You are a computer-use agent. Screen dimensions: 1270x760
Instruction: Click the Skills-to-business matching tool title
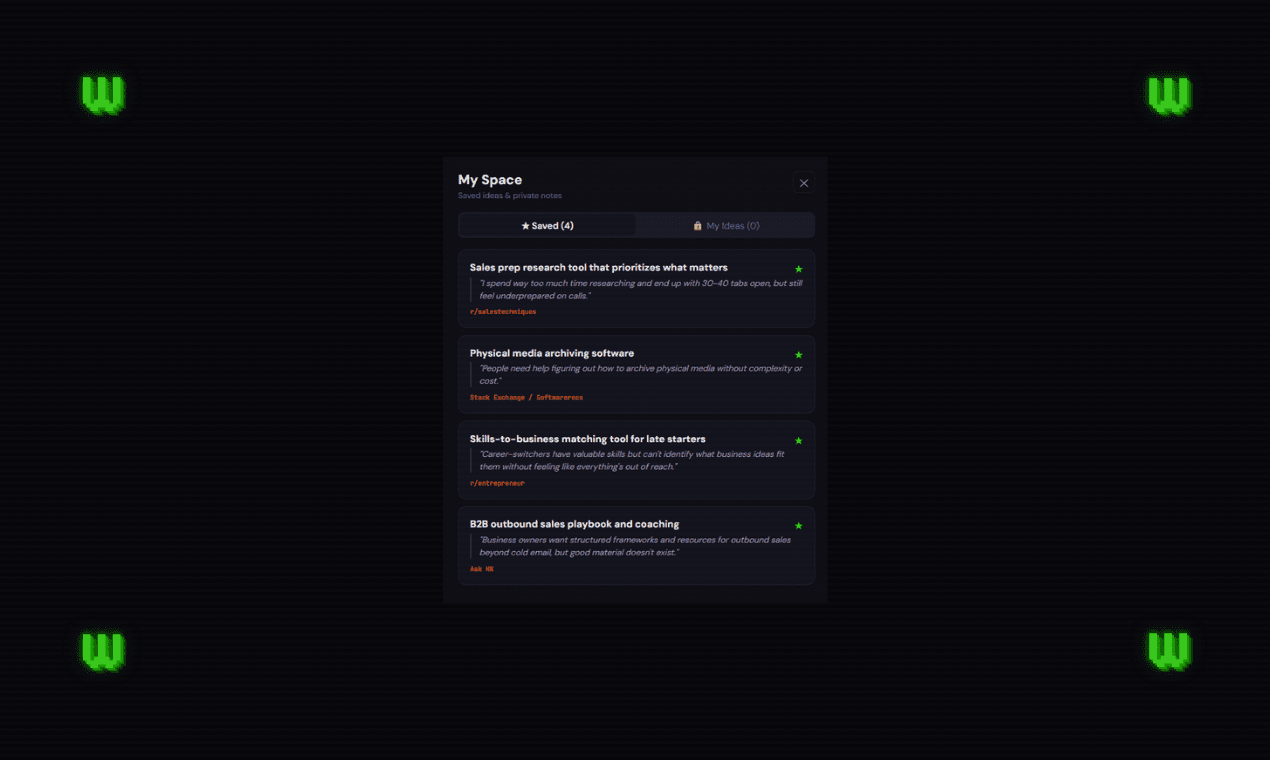[x=587, y=439]
